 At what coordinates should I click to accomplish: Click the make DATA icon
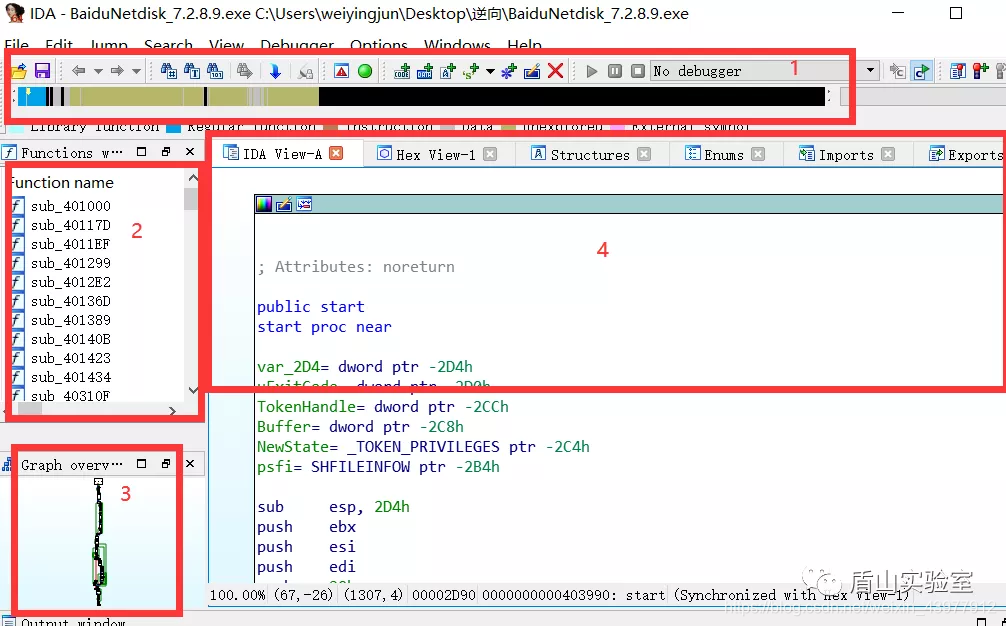(x=425, y=71)
